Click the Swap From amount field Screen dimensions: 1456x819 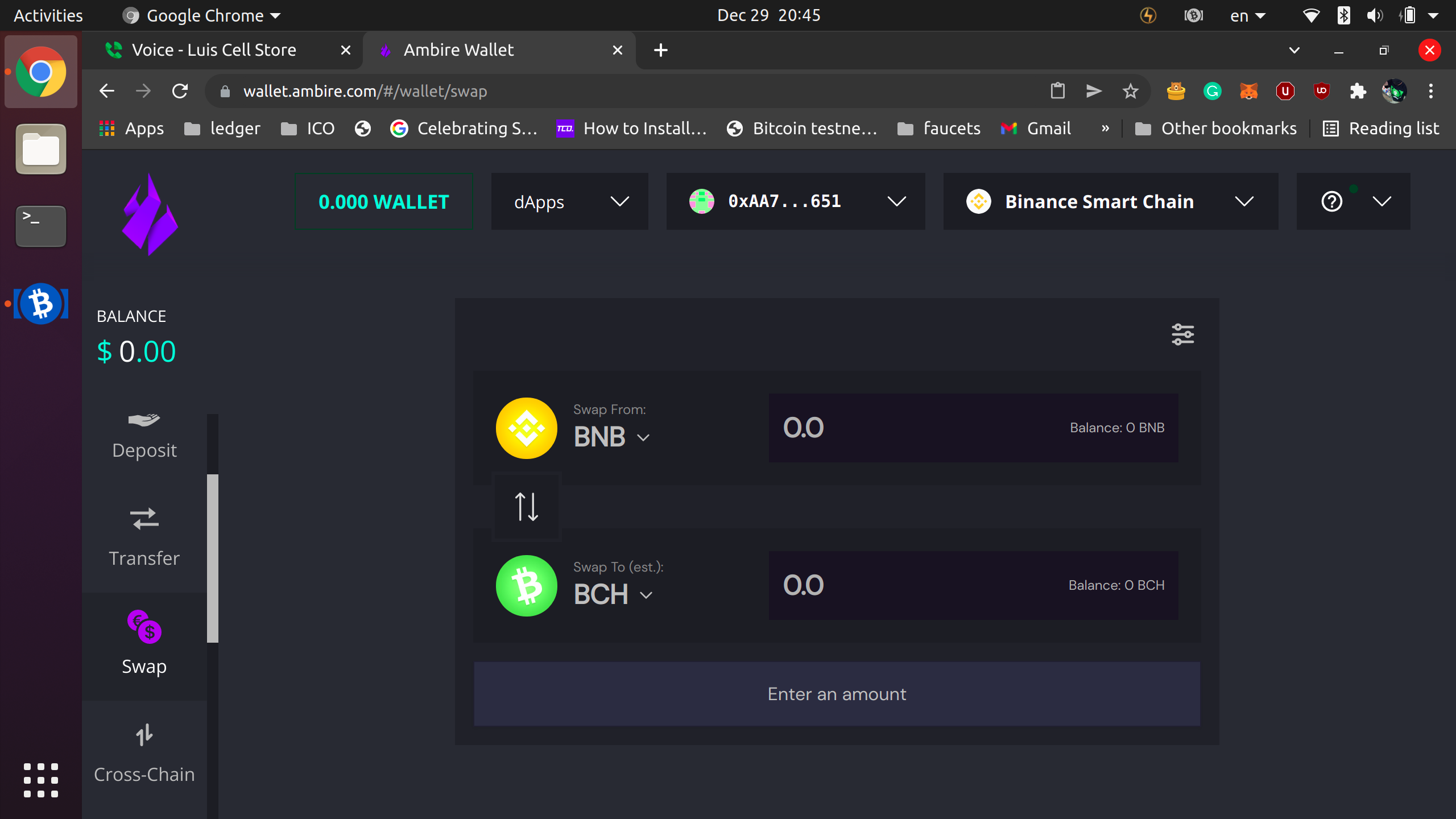(974, 428)
